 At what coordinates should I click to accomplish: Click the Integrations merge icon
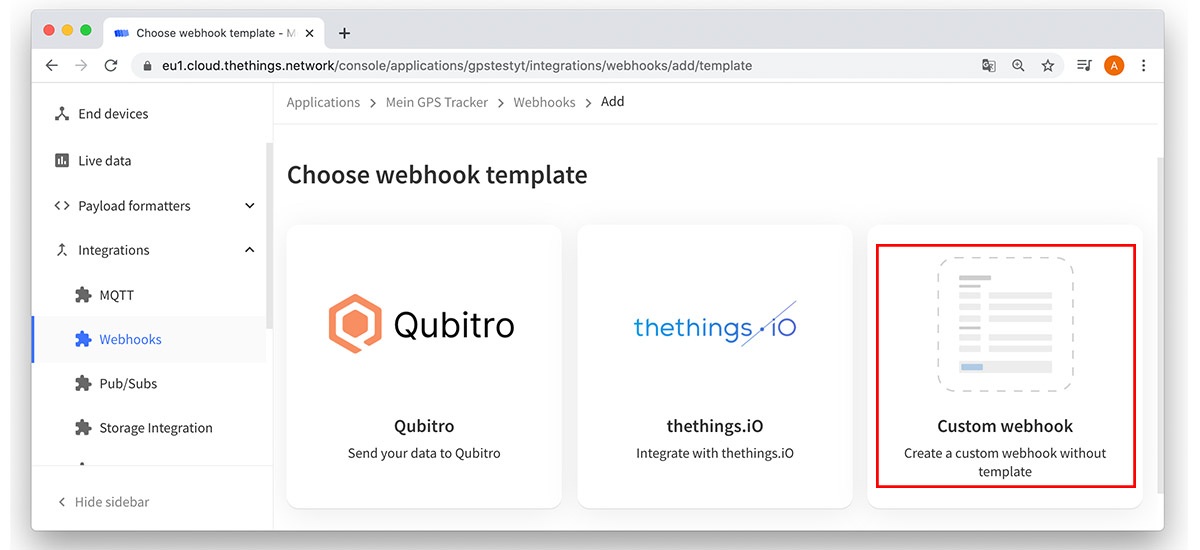tap(61, 250)
